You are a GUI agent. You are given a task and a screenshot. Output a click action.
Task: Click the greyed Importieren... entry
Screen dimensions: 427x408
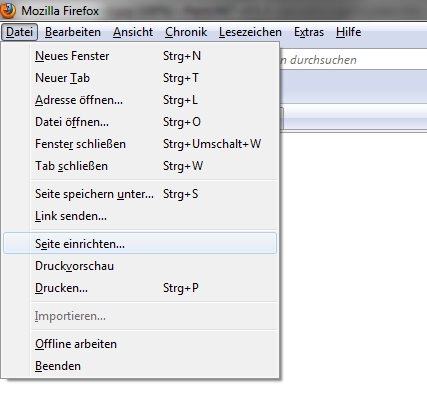(x=140, y=316)
